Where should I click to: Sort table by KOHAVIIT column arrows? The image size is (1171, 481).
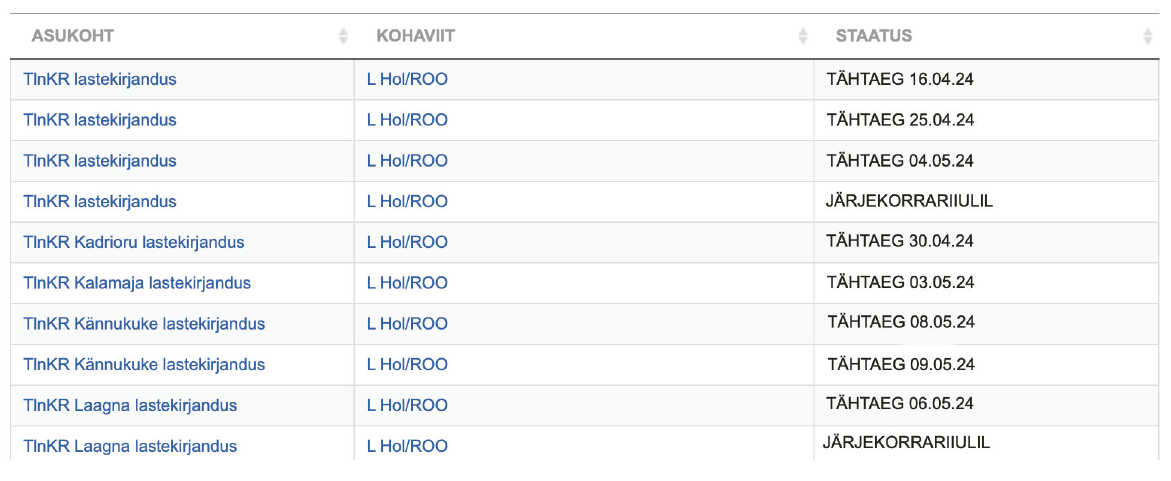click(x=803, y=36)
